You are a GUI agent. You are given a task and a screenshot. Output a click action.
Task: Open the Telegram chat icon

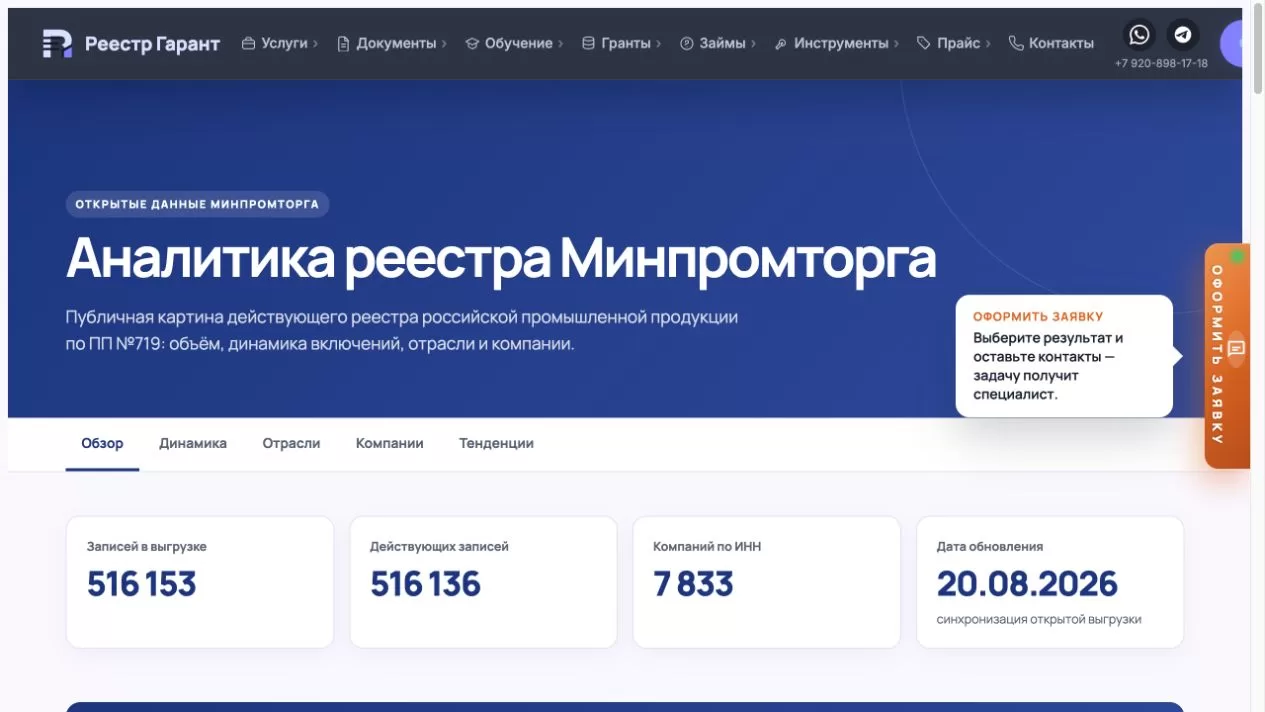pyautogui.click(x=1183, y=35)
